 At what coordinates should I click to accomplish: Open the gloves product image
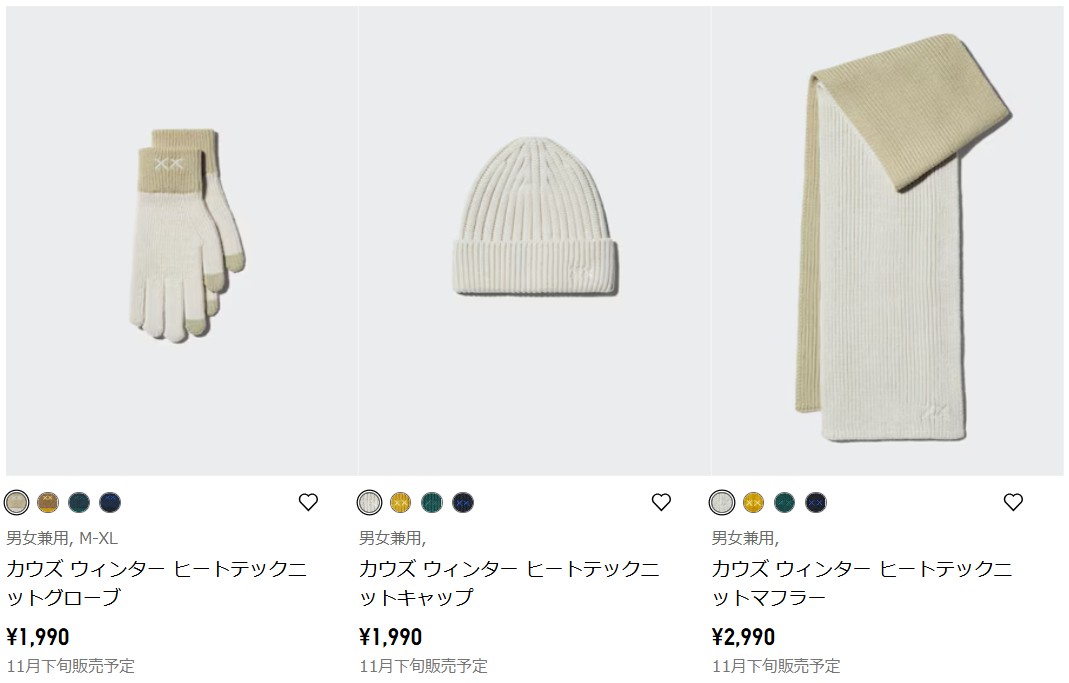tap(181, 241)
